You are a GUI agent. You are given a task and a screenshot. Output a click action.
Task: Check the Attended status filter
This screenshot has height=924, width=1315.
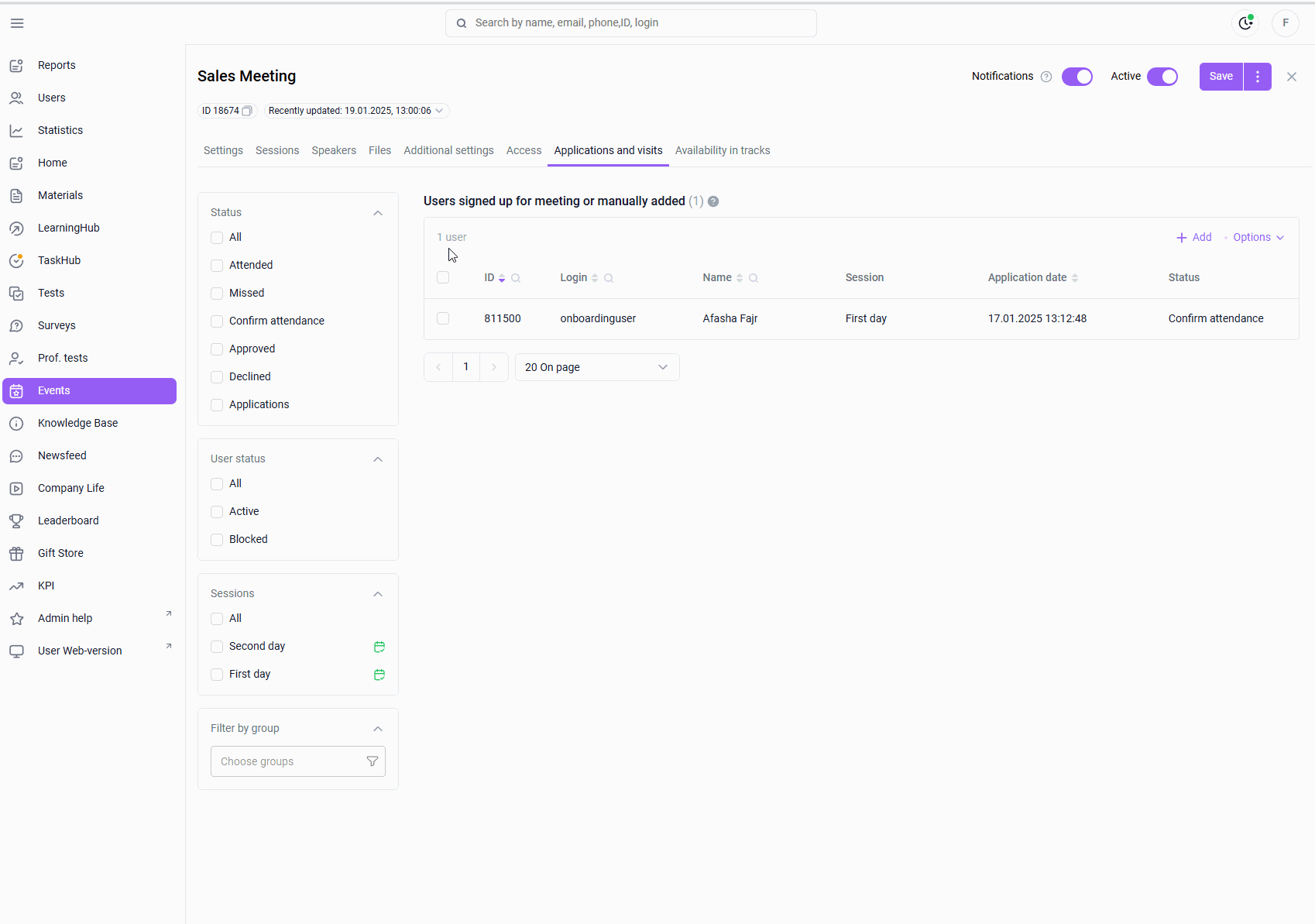click(x=217, y=266)
